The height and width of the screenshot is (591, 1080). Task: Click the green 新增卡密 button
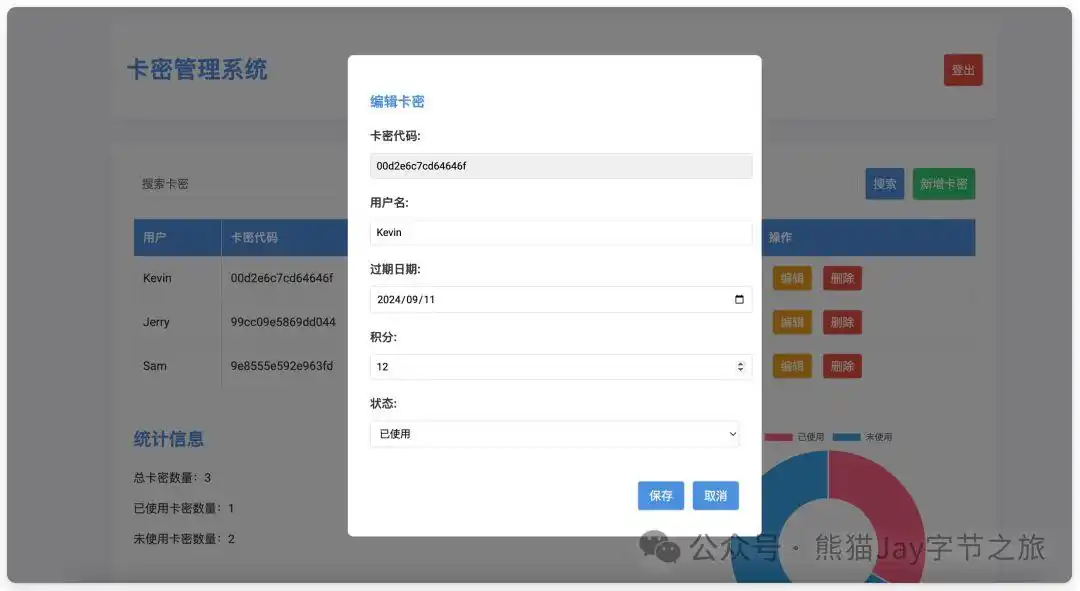(943, 184)
